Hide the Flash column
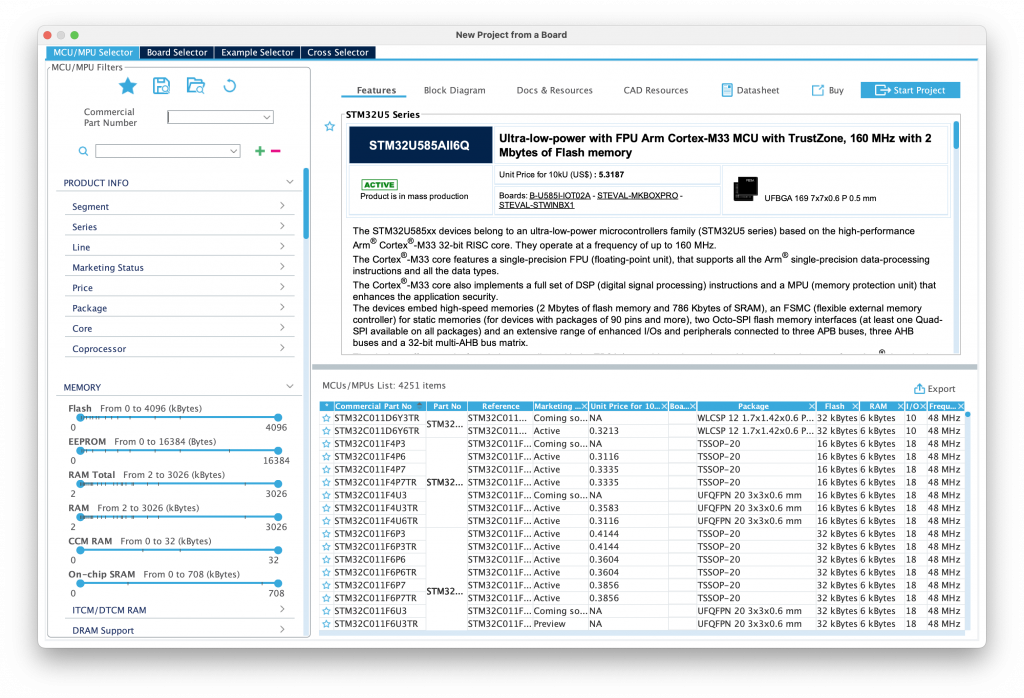 855,406
